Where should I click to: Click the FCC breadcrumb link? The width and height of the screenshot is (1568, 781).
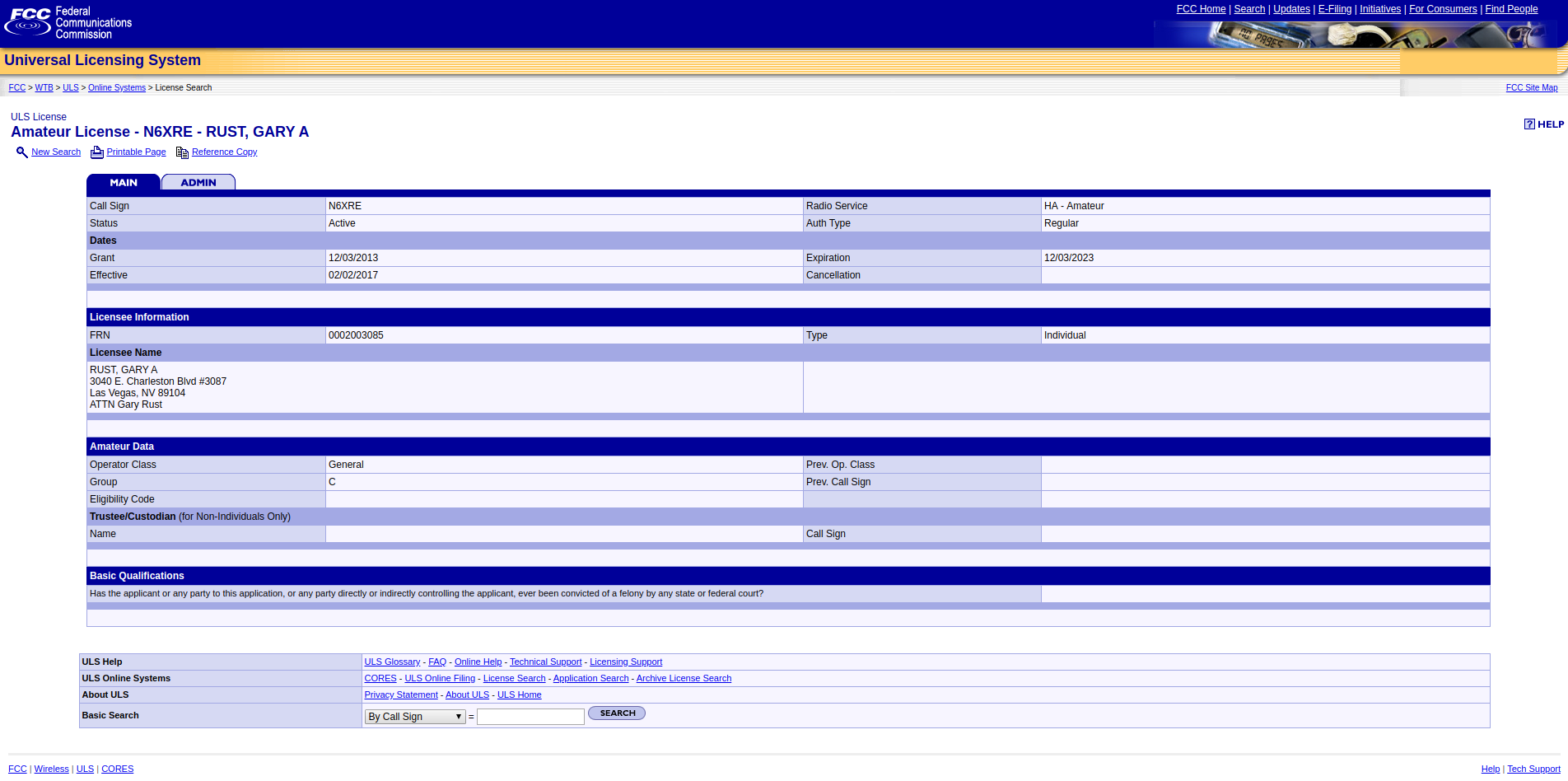tap(17, 87)
